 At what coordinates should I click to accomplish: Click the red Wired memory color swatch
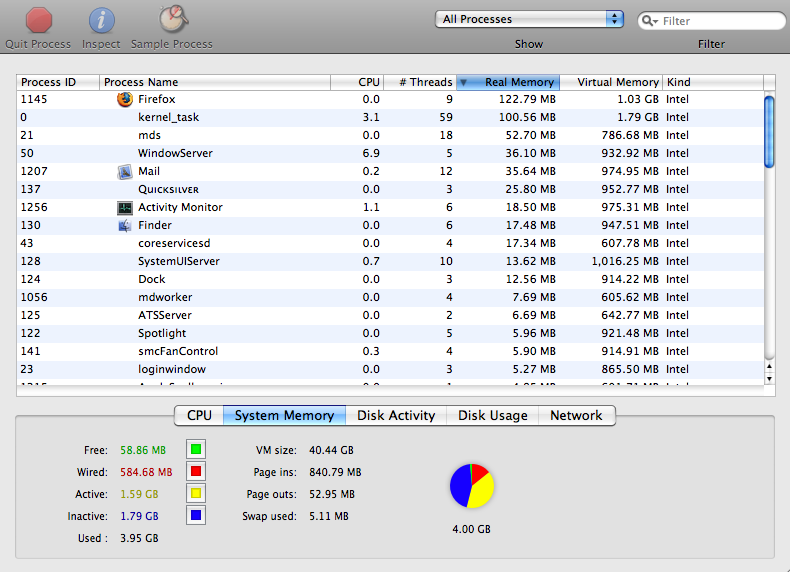pos(196,471)
